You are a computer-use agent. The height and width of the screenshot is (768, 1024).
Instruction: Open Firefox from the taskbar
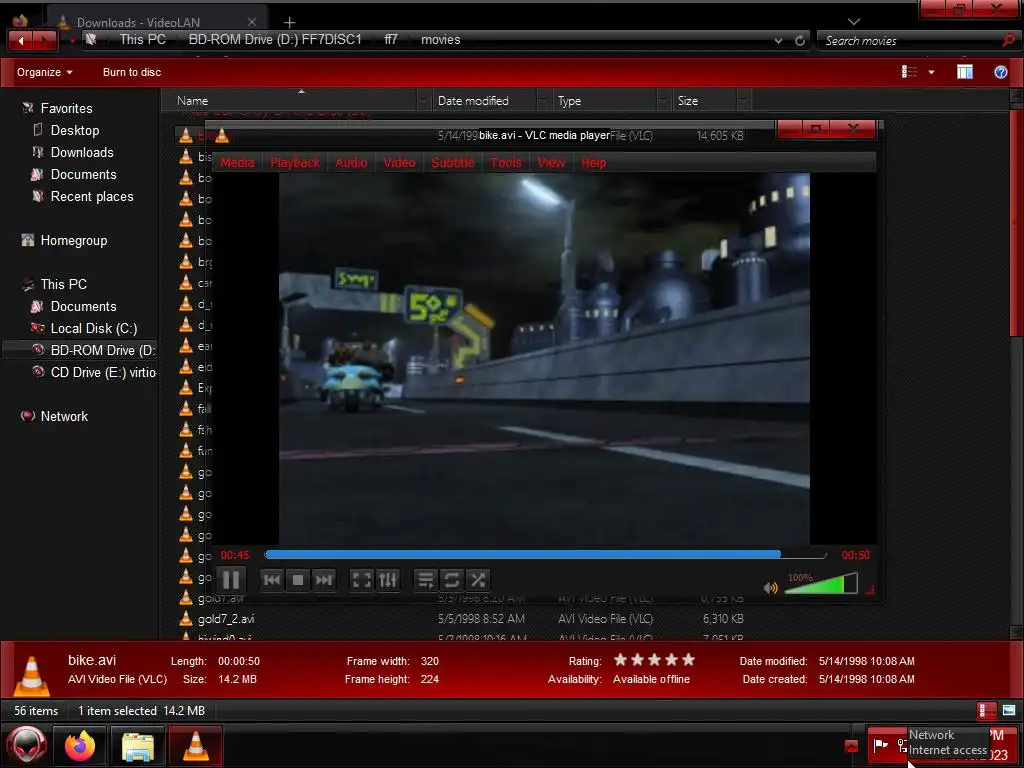[x=80, y=745]
